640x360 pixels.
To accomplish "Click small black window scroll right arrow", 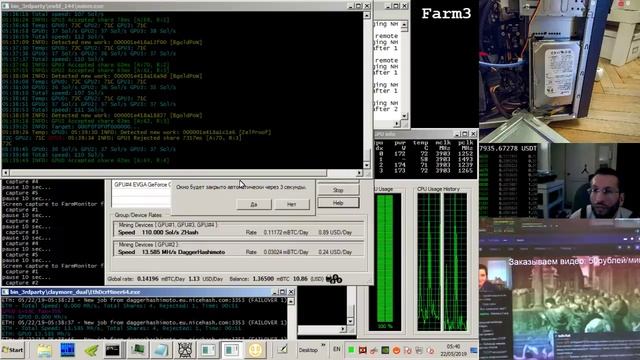I will tap(343, 329).
